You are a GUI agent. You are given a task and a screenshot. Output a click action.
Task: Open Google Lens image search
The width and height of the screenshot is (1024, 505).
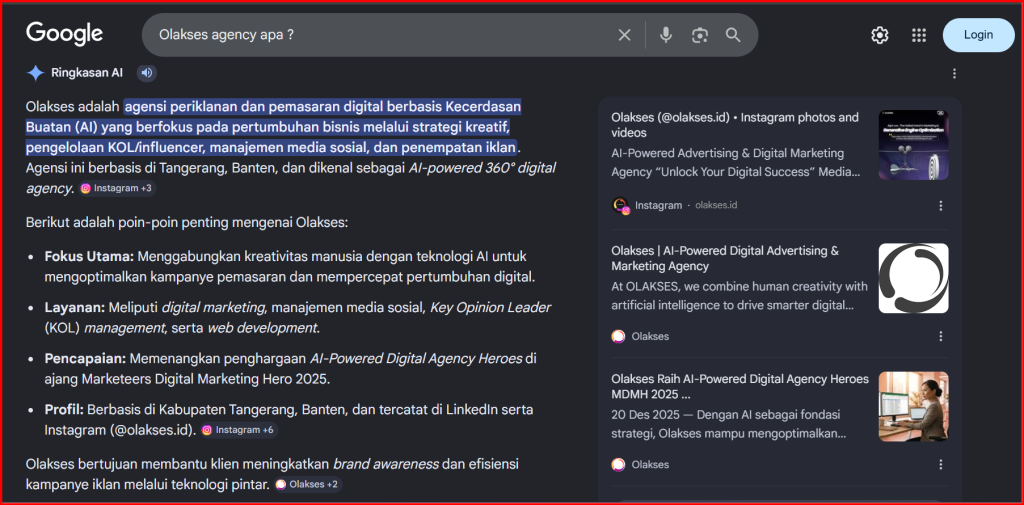[700, 35]
